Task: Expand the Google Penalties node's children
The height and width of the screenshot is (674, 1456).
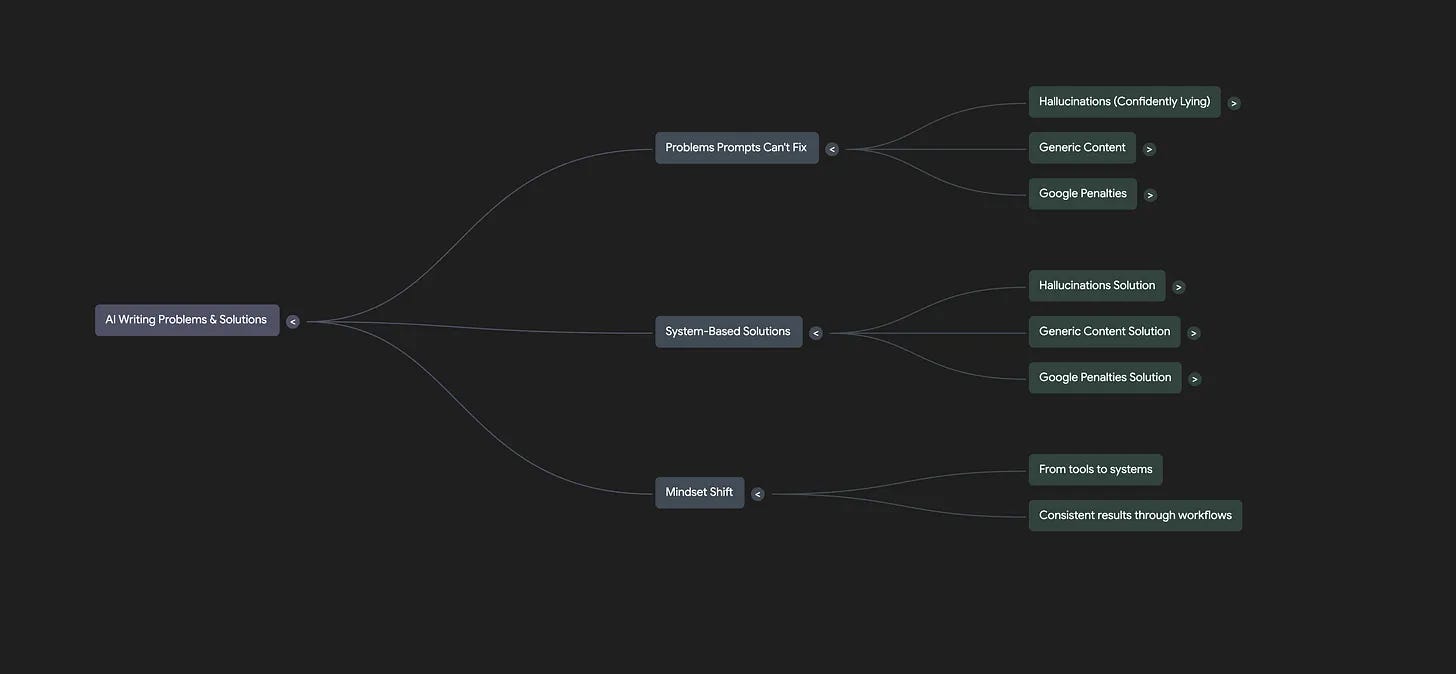Action: tap(1149, 195)
